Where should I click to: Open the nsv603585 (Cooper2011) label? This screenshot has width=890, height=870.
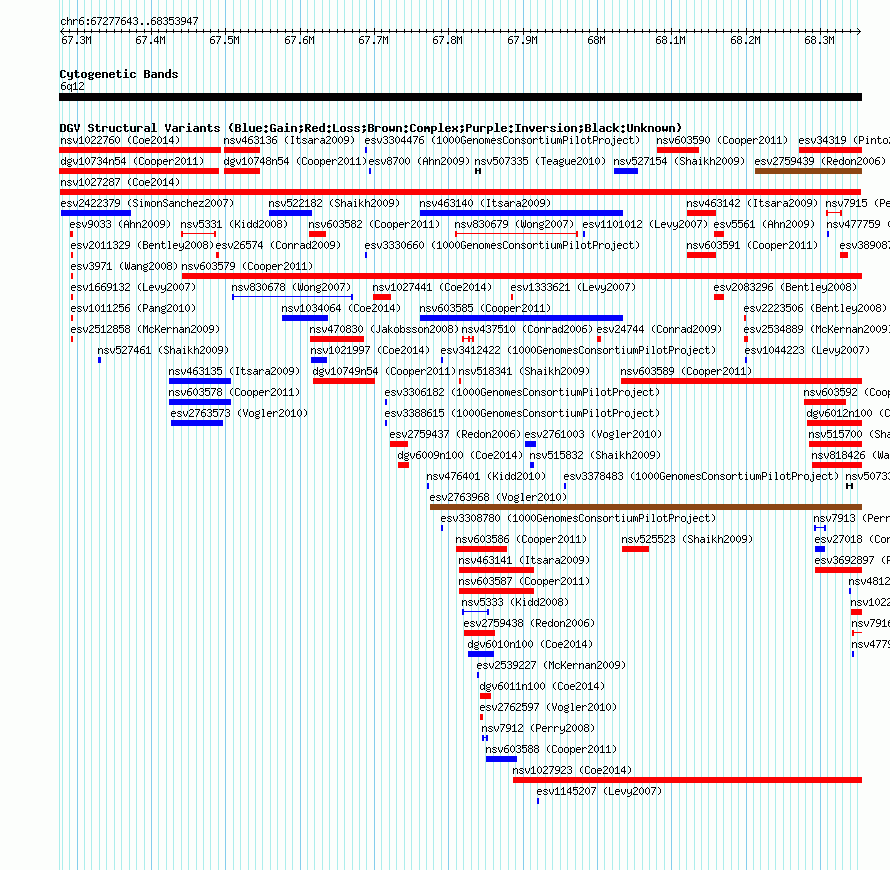[x=485, y=308]
